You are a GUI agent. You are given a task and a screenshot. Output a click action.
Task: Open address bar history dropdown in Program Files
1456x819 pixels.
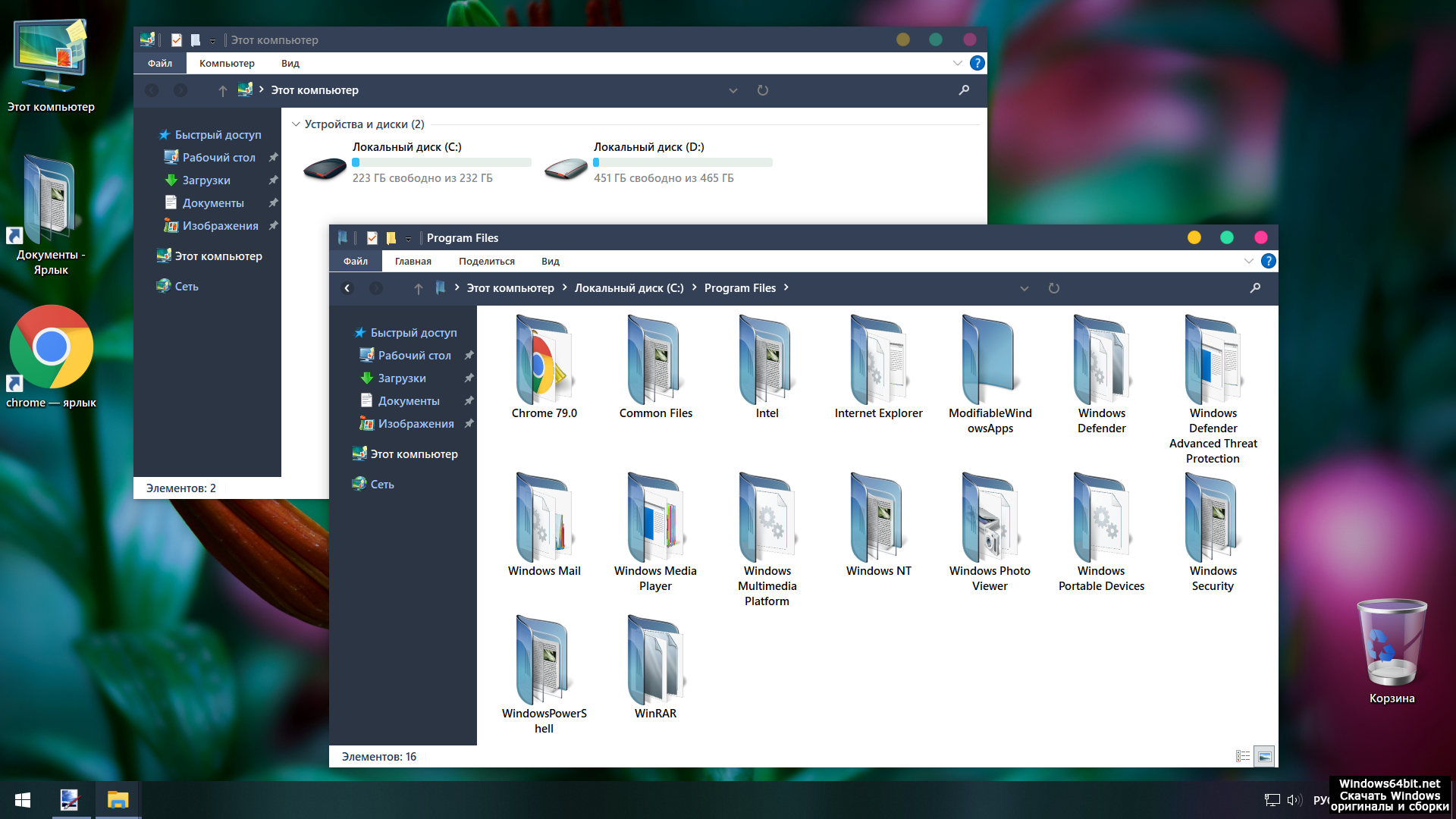[x=1024, y=288]
